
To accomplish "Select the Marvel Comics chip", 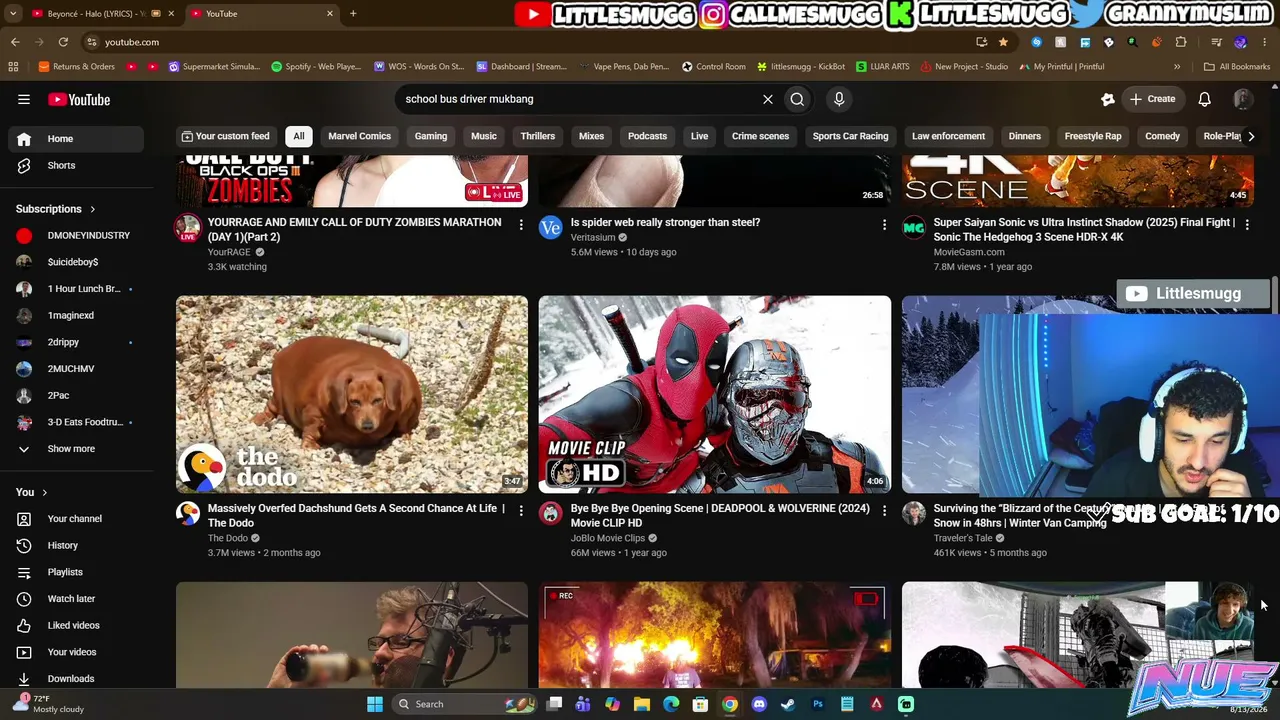I will [x=360, y=136].
